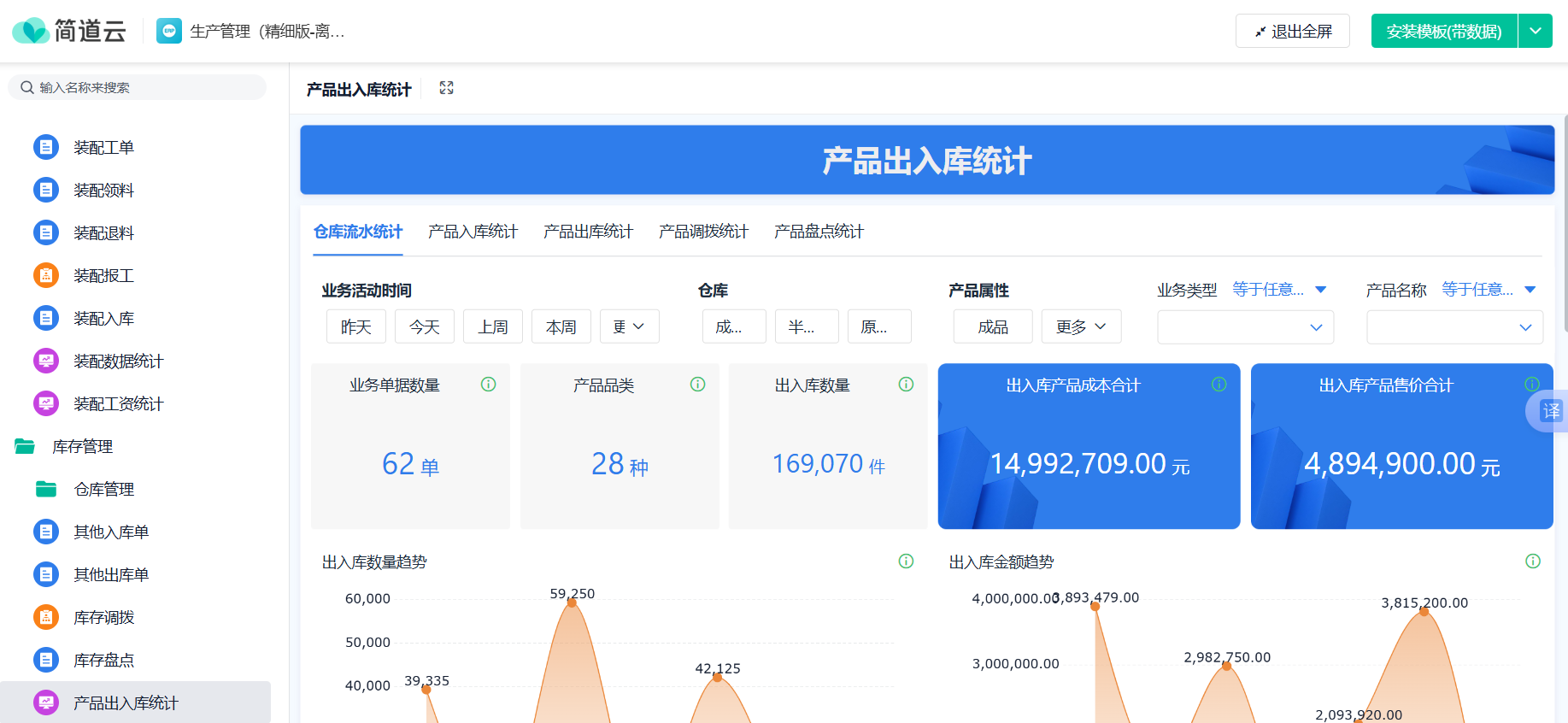Open the 业务类型 value select box
This screenshot has height=723, width=1568.
(1246, 327)
